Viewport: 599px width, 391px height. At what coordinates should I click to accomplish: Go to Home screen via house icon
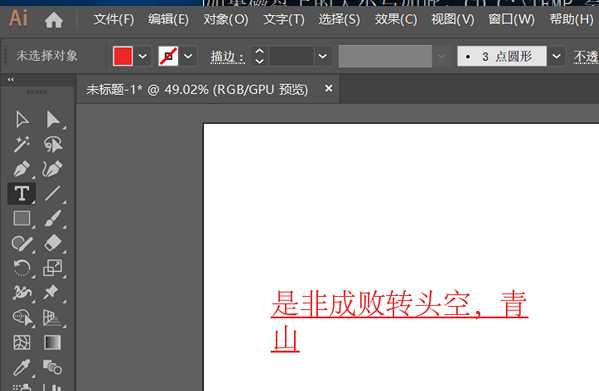(53, 19)
